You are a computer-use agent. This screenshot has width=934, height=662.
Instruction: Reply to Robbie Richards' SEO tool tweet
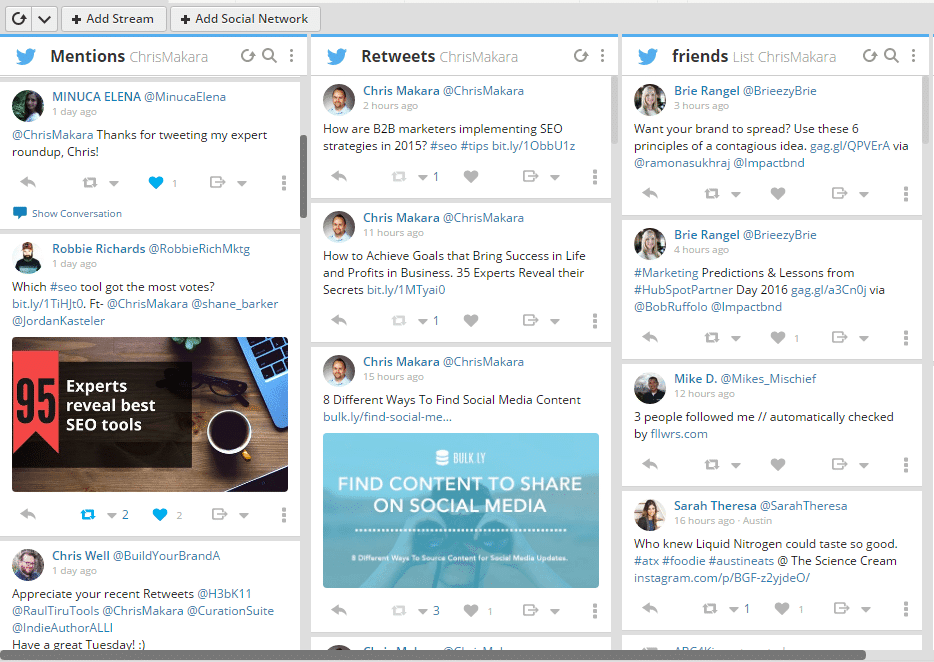coord(28,514)
